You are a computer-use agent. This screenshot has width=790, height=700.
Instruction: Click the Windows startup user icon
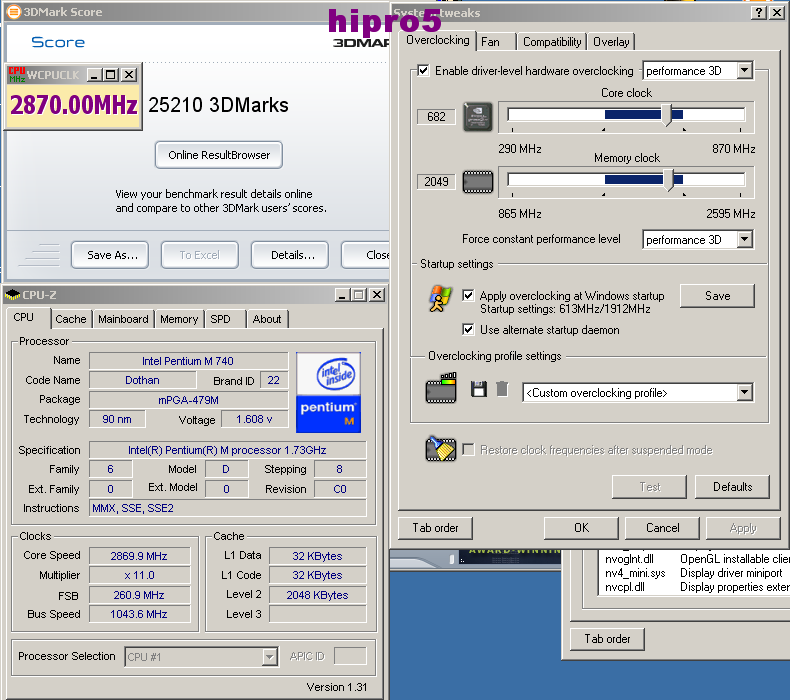440,299
